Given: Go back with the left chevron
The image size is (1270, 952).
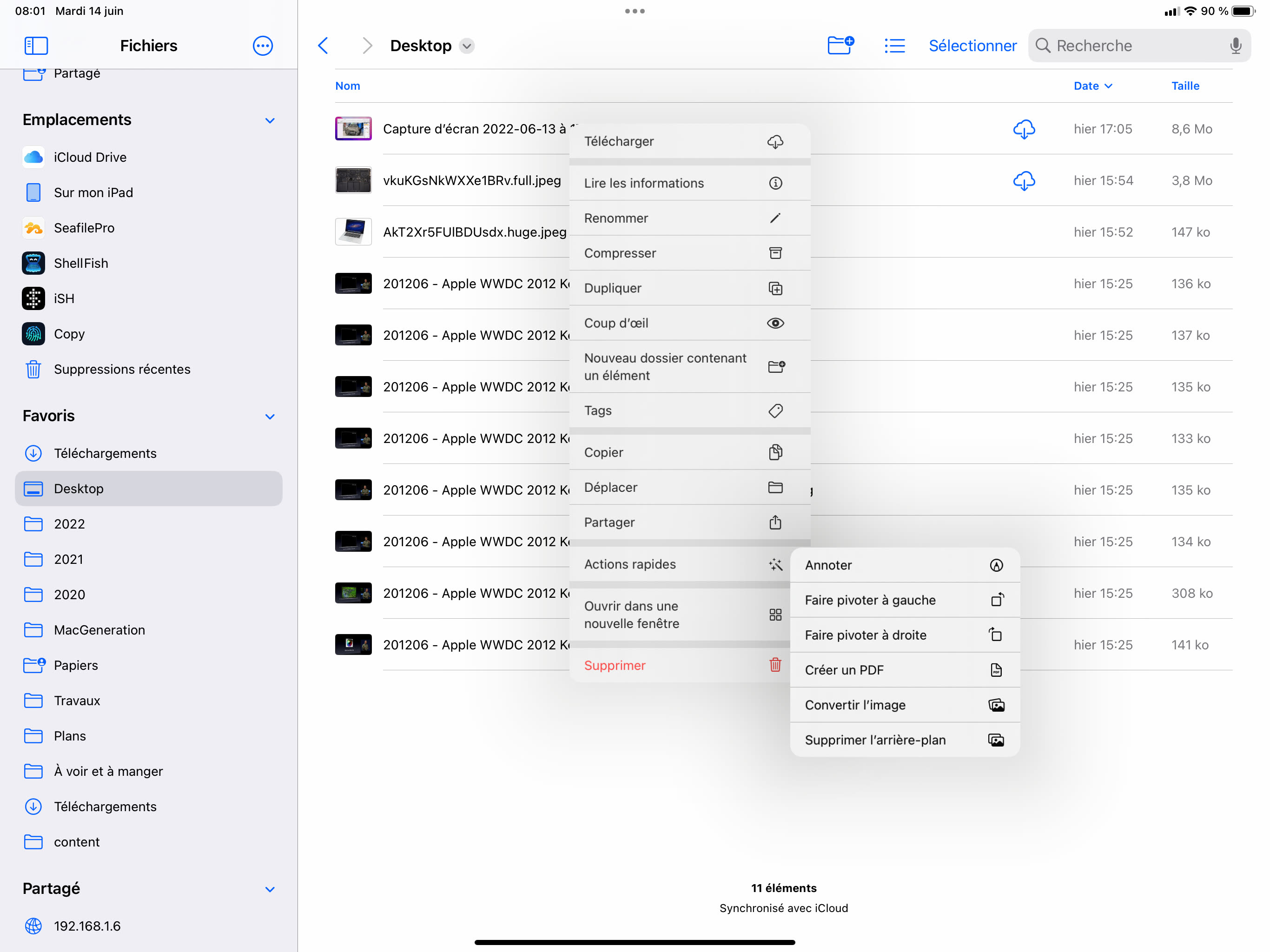Looking at the screenshot, I should (323, 46).
